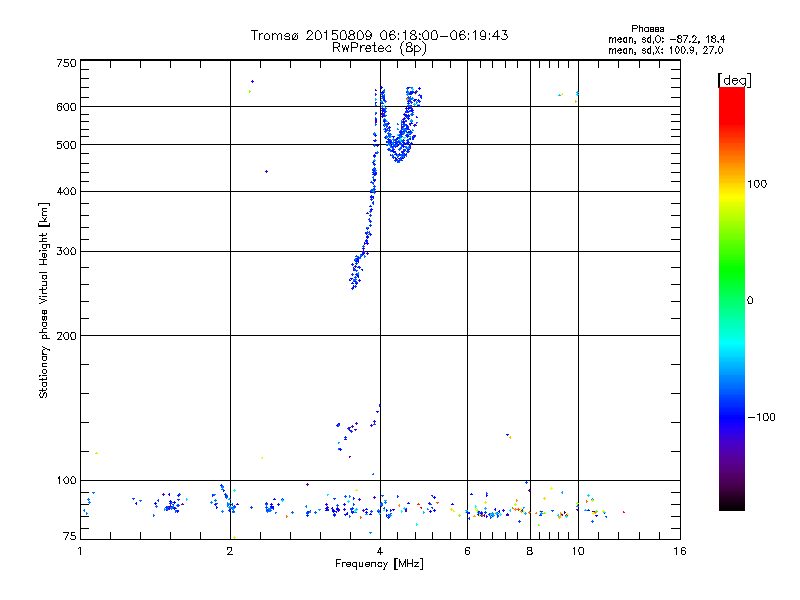800x600 pixels.
Task: Click the colorbar label '-100'
Action: click(x=761, y=417)
